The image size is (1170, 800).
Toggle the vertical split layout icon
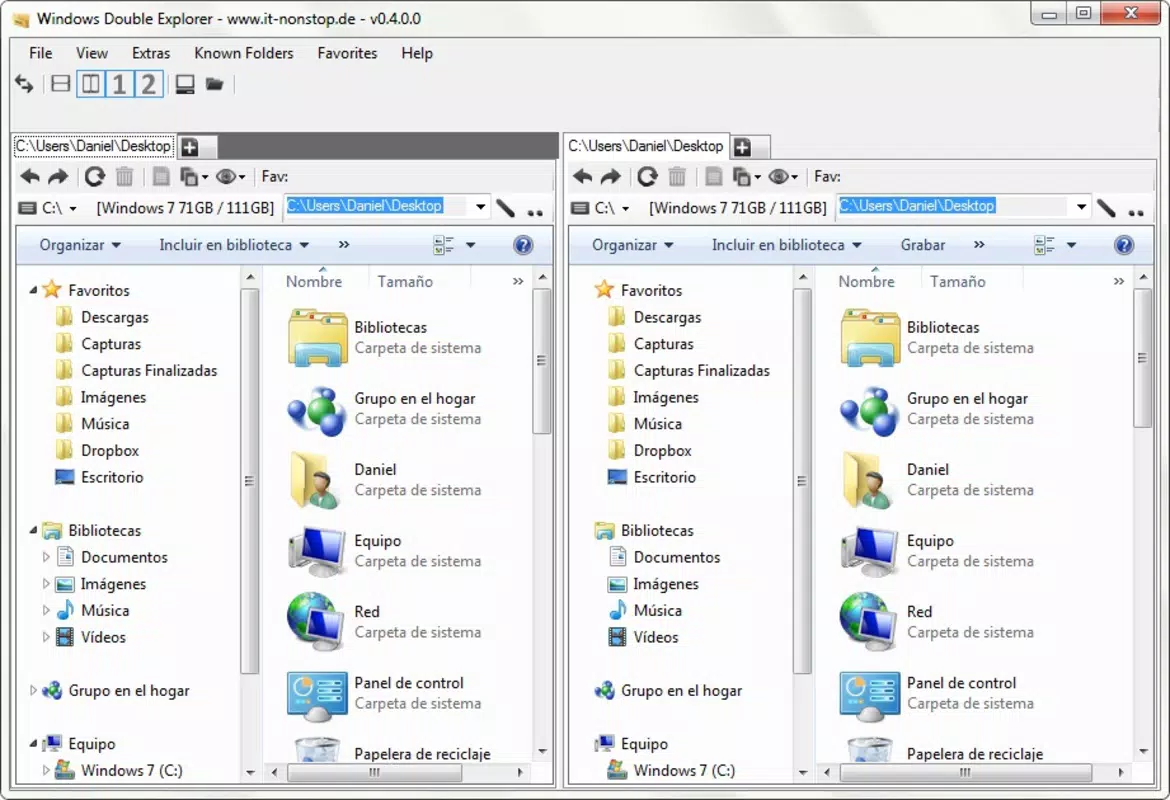pyautogui.click(x=90, y=84)
